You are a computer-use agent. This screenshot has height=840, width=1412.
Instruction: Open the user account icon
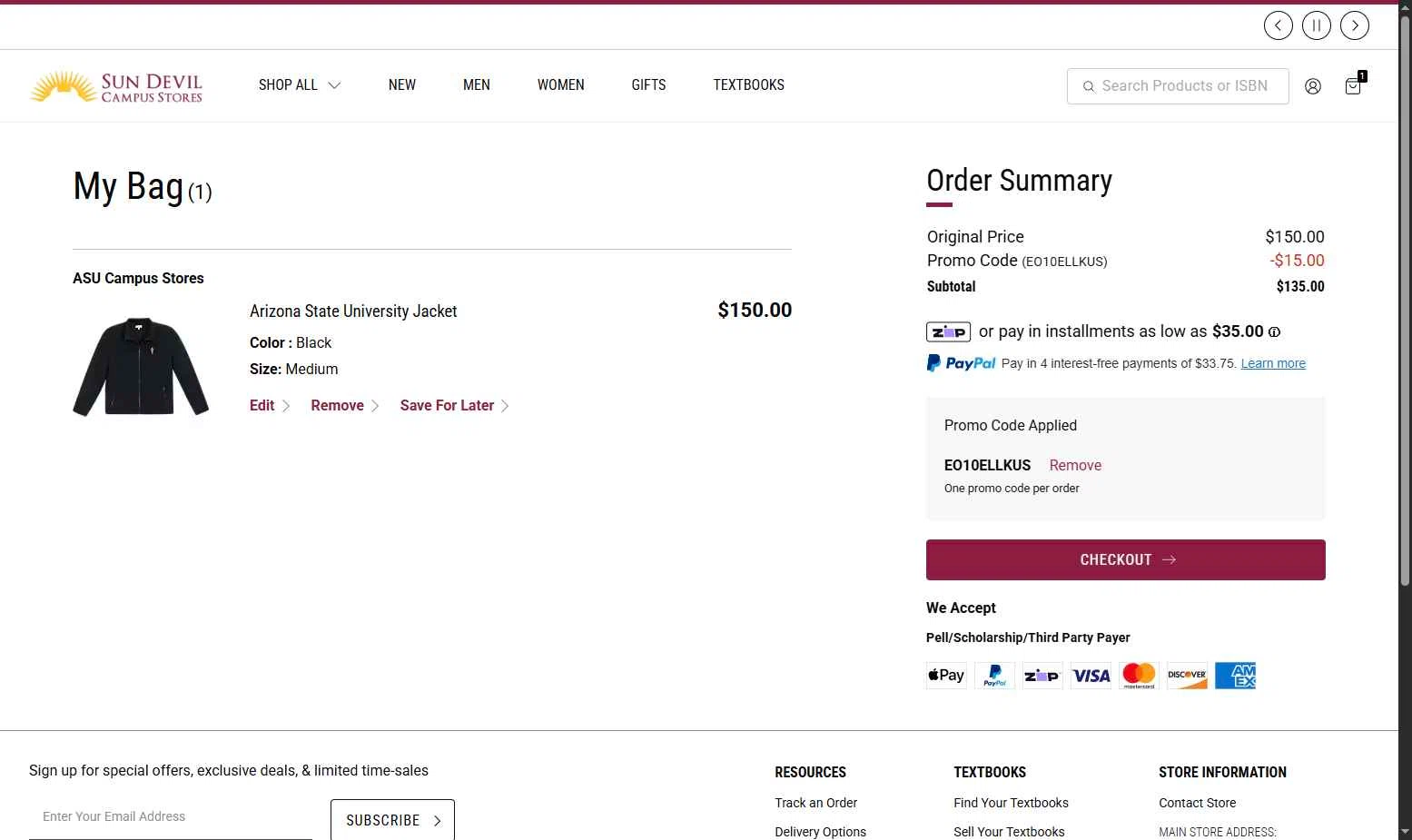pos(1313,86)
